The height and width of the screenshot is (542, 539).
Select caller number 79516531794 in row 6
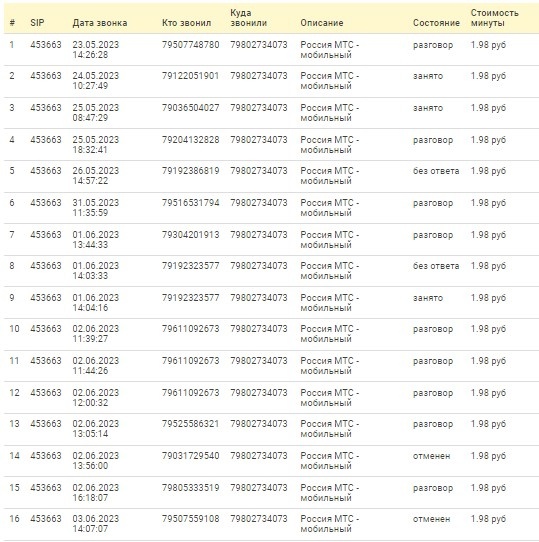tap(190, 203)
